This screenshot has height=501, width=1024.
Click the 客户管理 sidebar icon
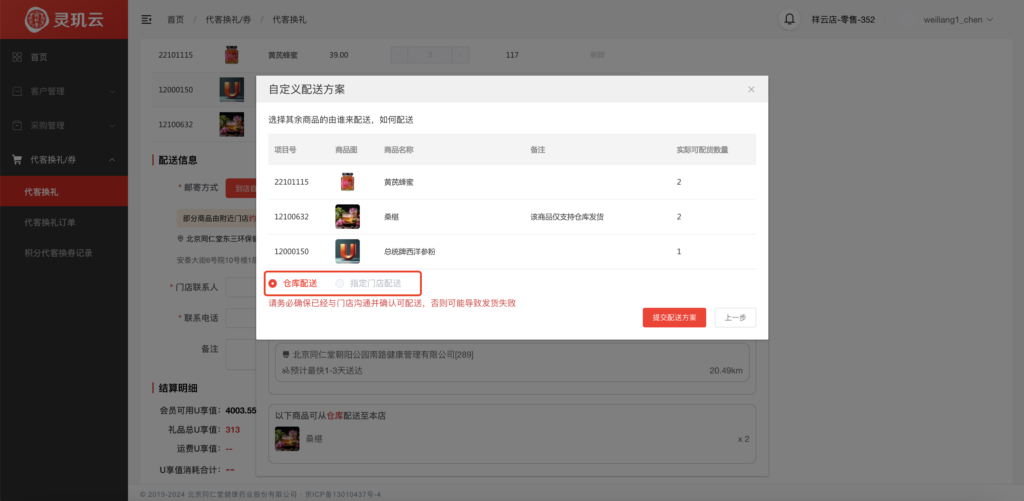click(x=18, y=91)
